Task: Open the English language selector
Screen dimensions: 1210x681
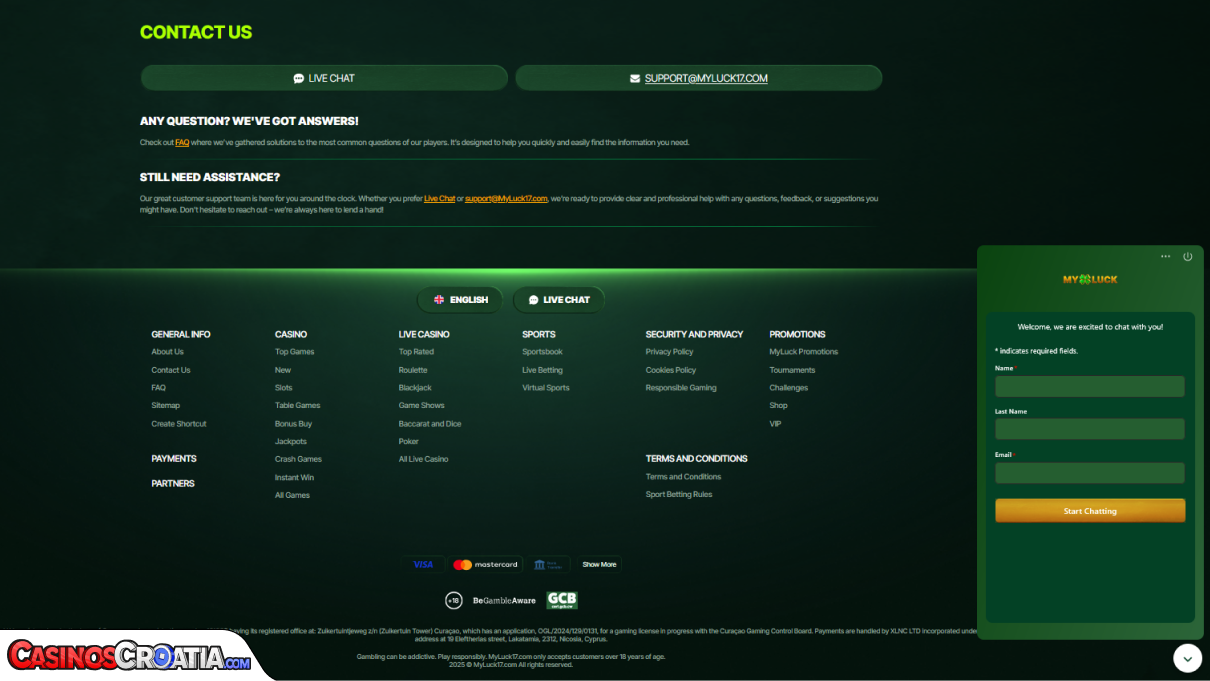Action: [460, 300]
